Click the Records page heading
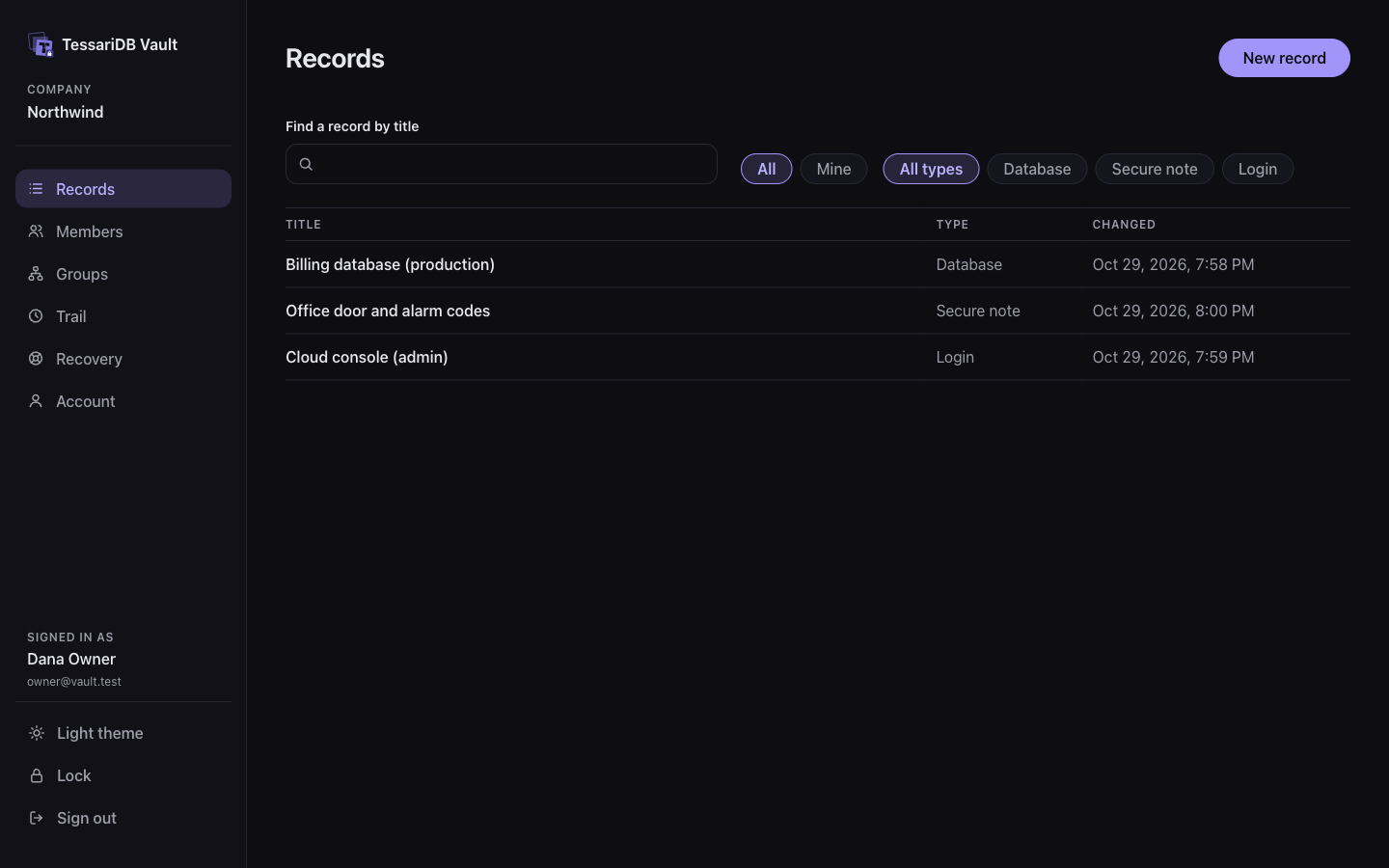 click(335, 58)
